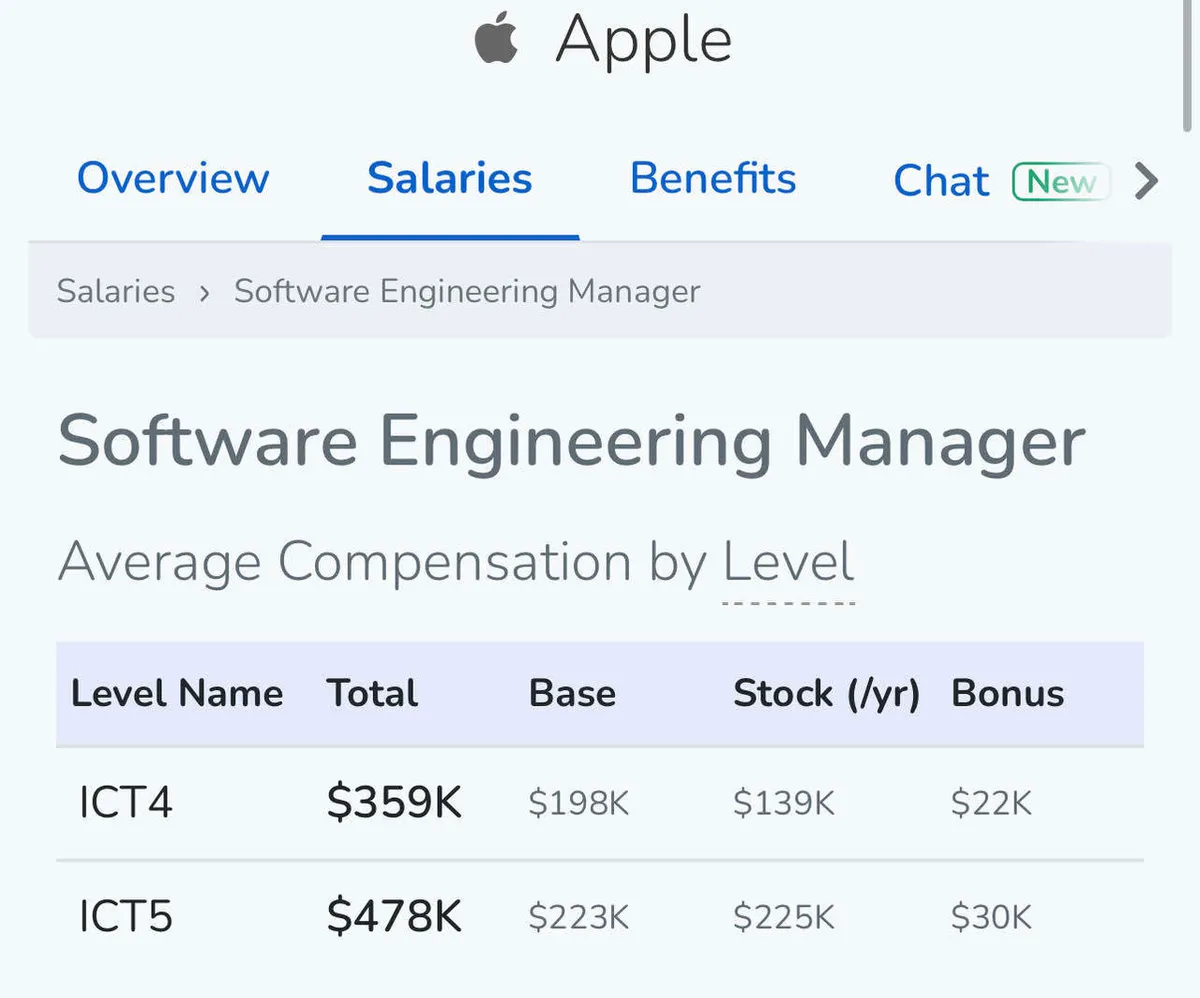Click the Software Engineering Manager breadcrumb
Image resolution: width=1200 pixels, height=998 pixels.
coord(467,292)
